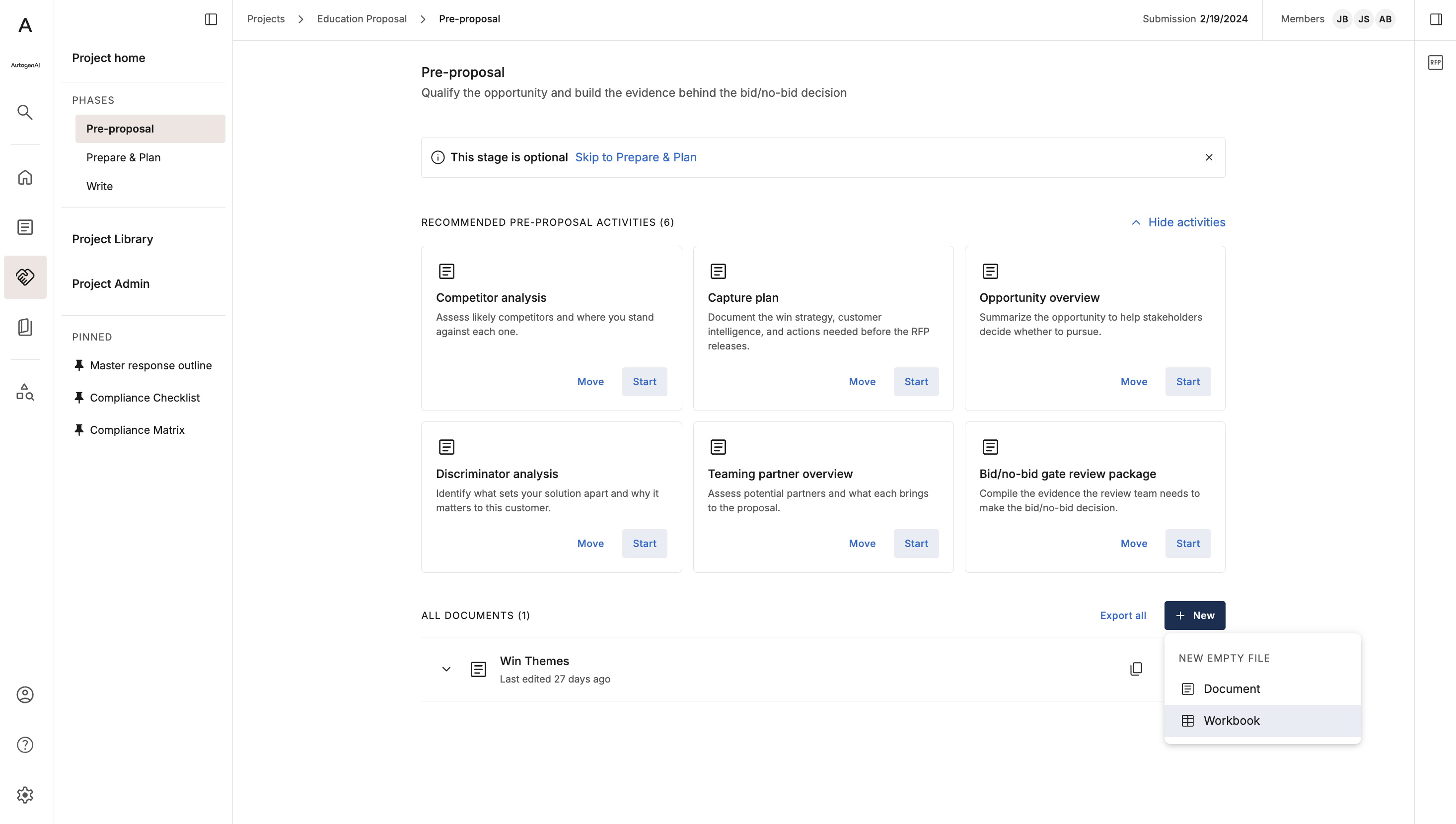Dismiss the optional stage notice
The image size is (1456, 824).
pos(1209,157)
